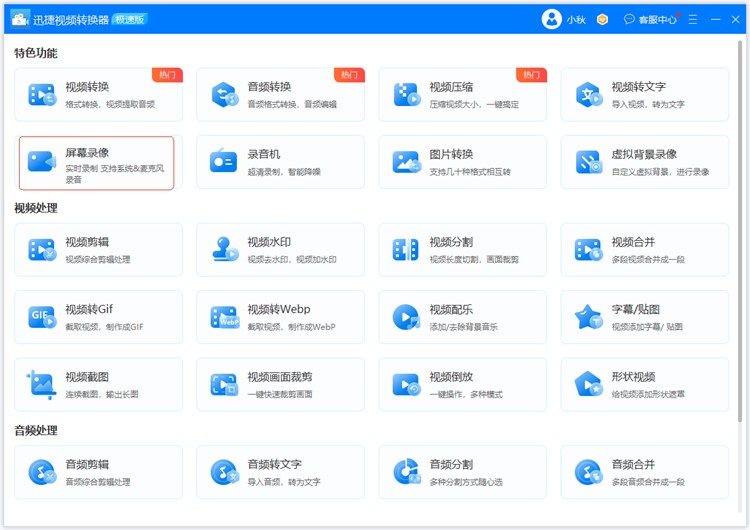Select the 音频剪辑 audio editing icon

[42, 472]
